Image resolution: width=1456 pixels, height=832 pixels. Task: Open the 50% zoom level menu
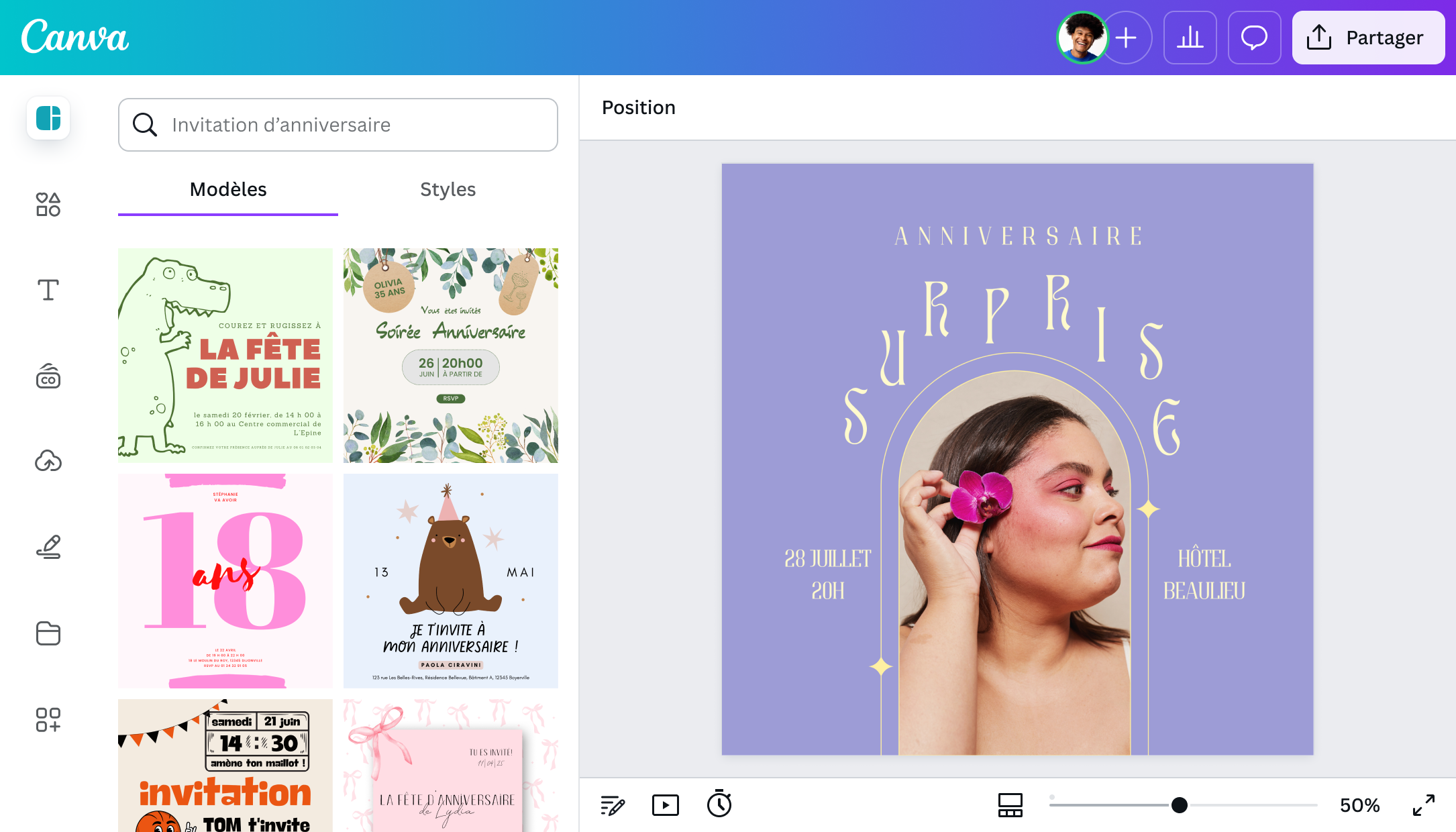point(1359,805)
